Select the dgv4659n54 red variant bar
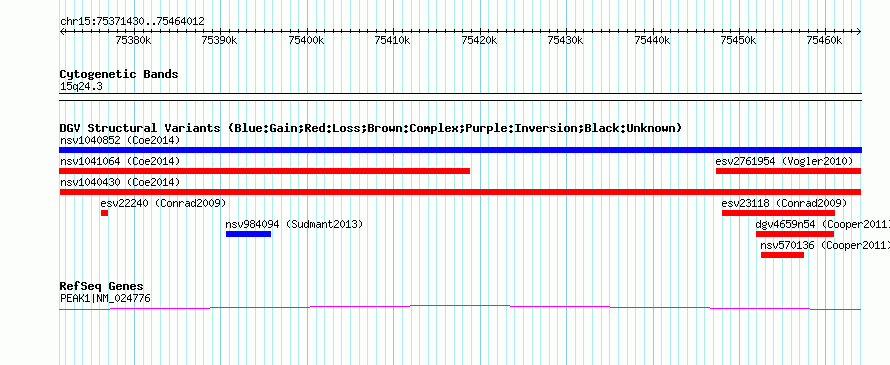The width and height of the screenshot is (890, 365). pos(795,234)
